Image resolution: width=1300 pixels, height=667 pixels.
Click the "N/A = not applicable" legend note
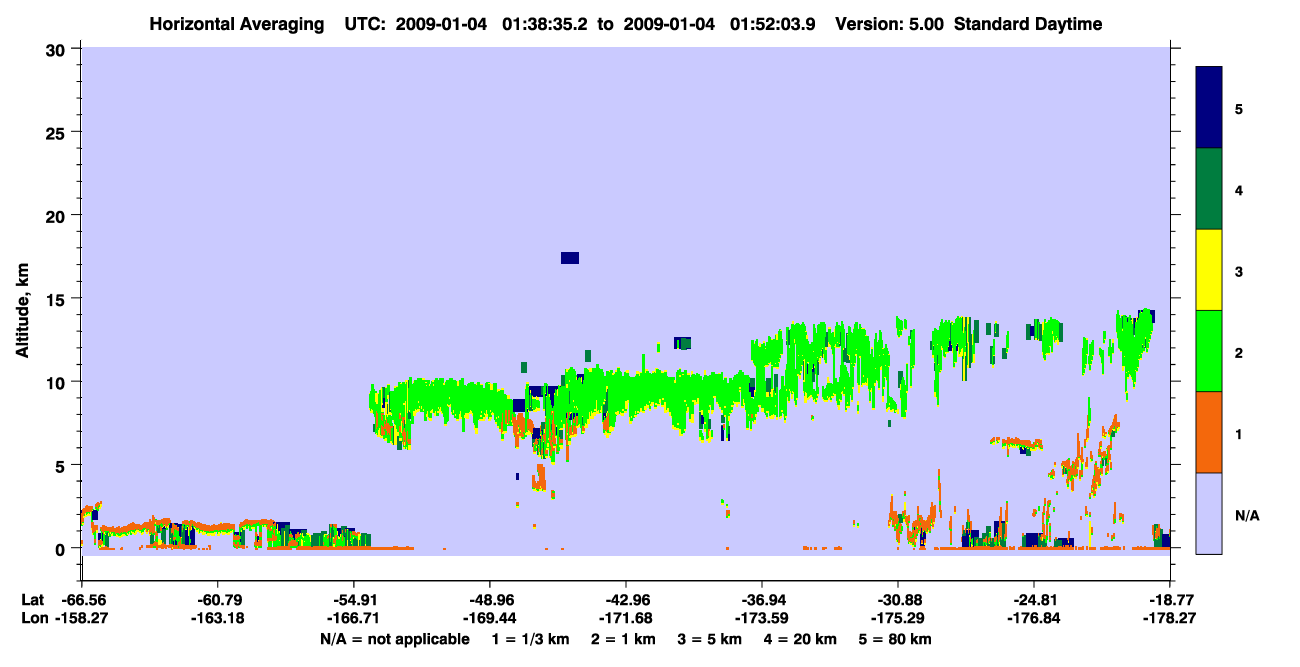(x=394, y=638)
